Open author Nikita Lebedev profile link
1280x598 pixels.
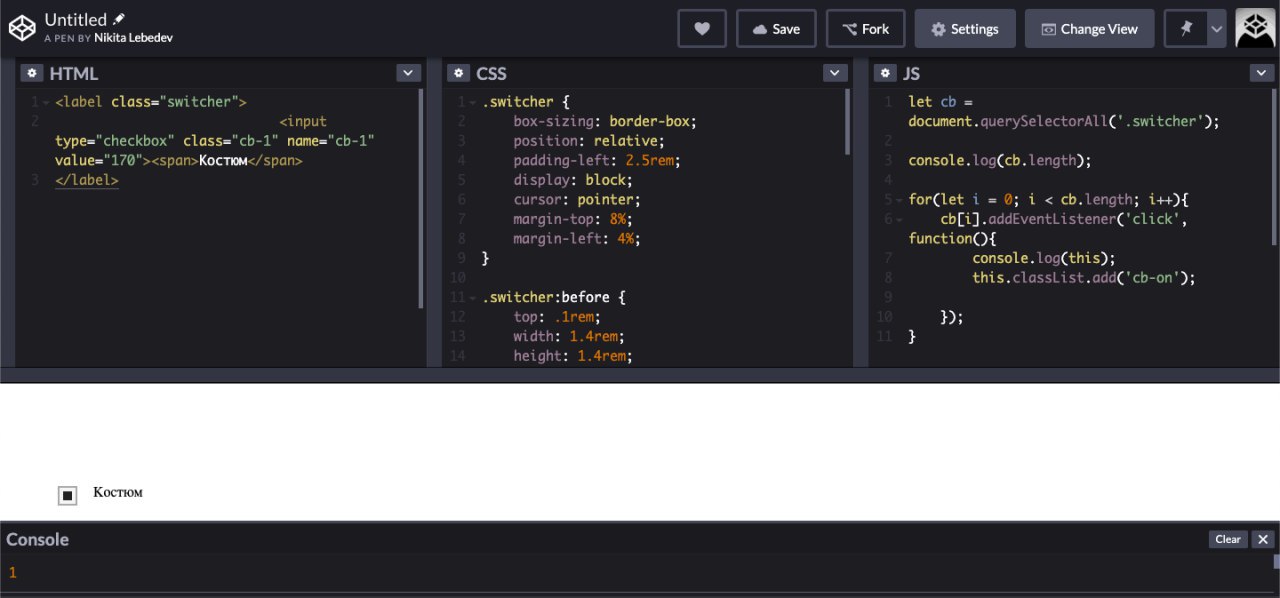[134, 38]
